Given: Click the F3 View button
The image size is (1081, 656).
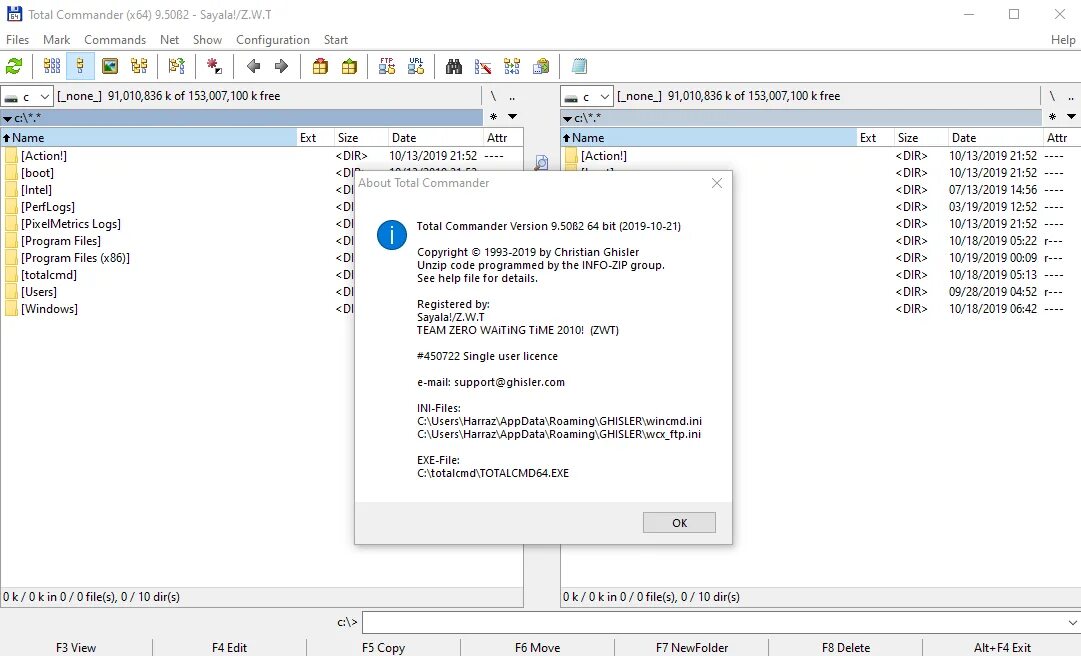Looking at the screenshot, I should pyautogui.click(x=76, y=648).
